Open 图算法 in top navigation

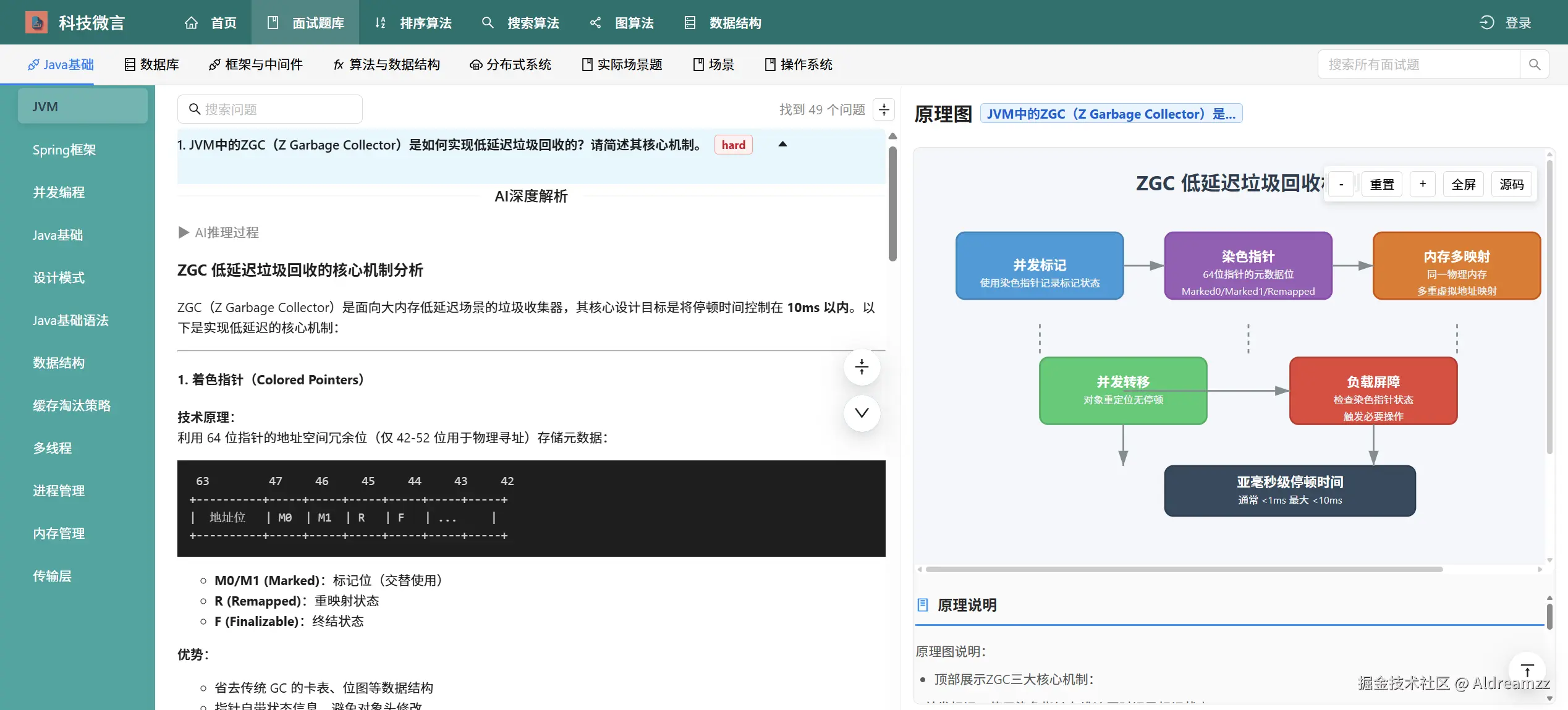click(x=622, y=23)
